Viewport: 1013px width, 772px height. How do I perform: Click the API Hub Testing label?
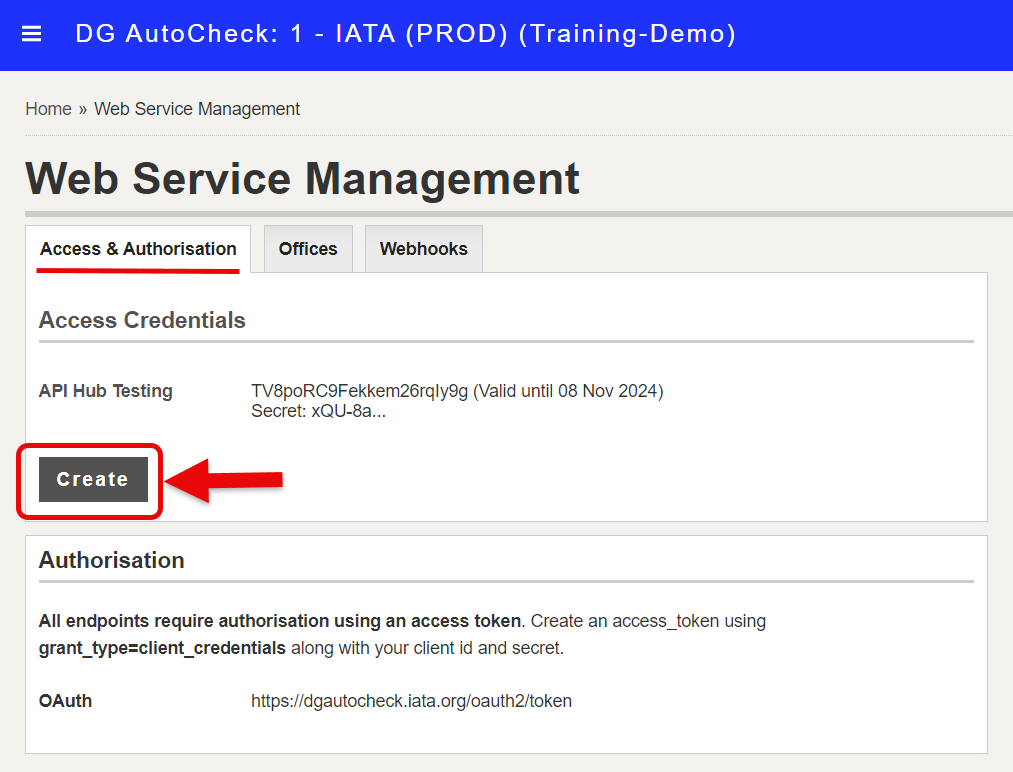coord(106,391)
